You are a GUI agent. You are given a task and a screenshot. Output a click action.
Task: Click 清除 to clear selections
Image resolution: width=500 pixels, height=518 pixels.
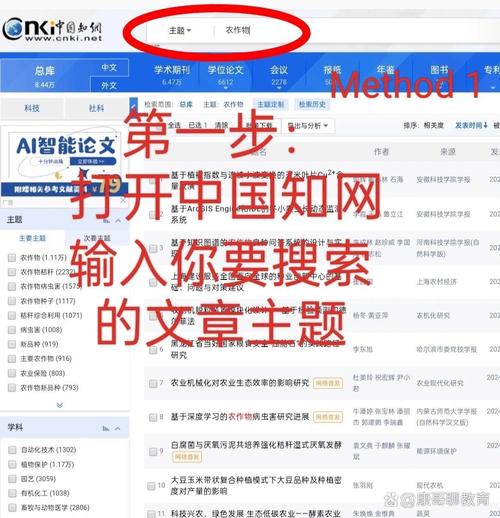click(x=221, y=125)
